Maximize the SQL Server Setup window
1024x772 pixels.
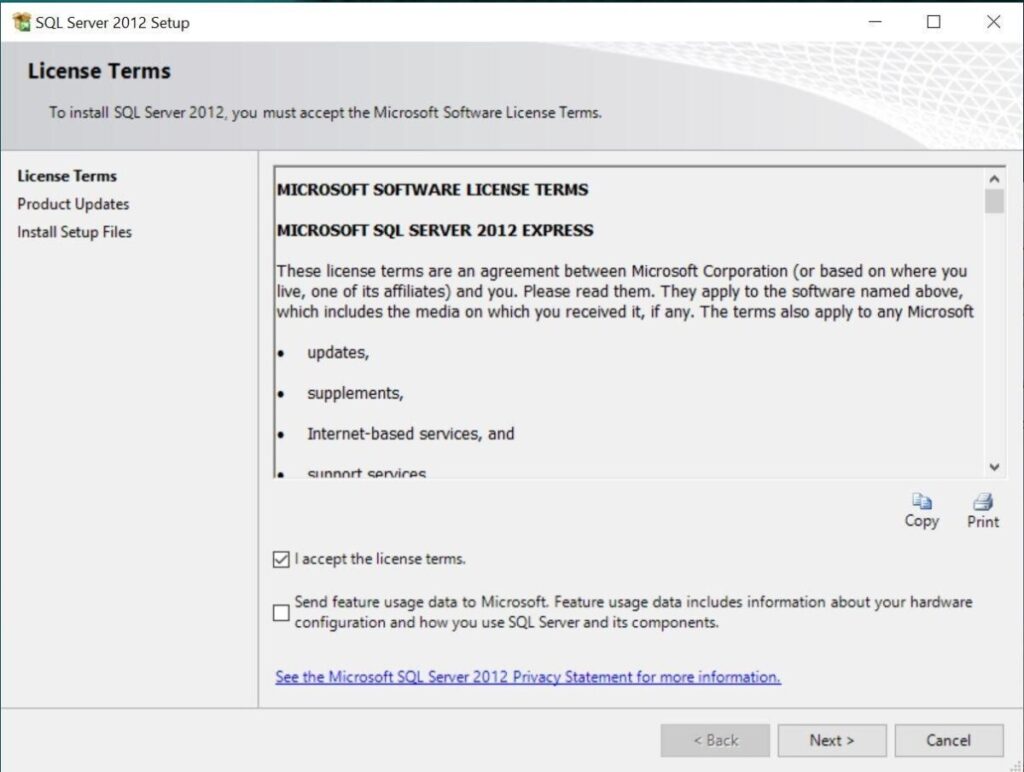pyautogui.click(x=934, y=21)
